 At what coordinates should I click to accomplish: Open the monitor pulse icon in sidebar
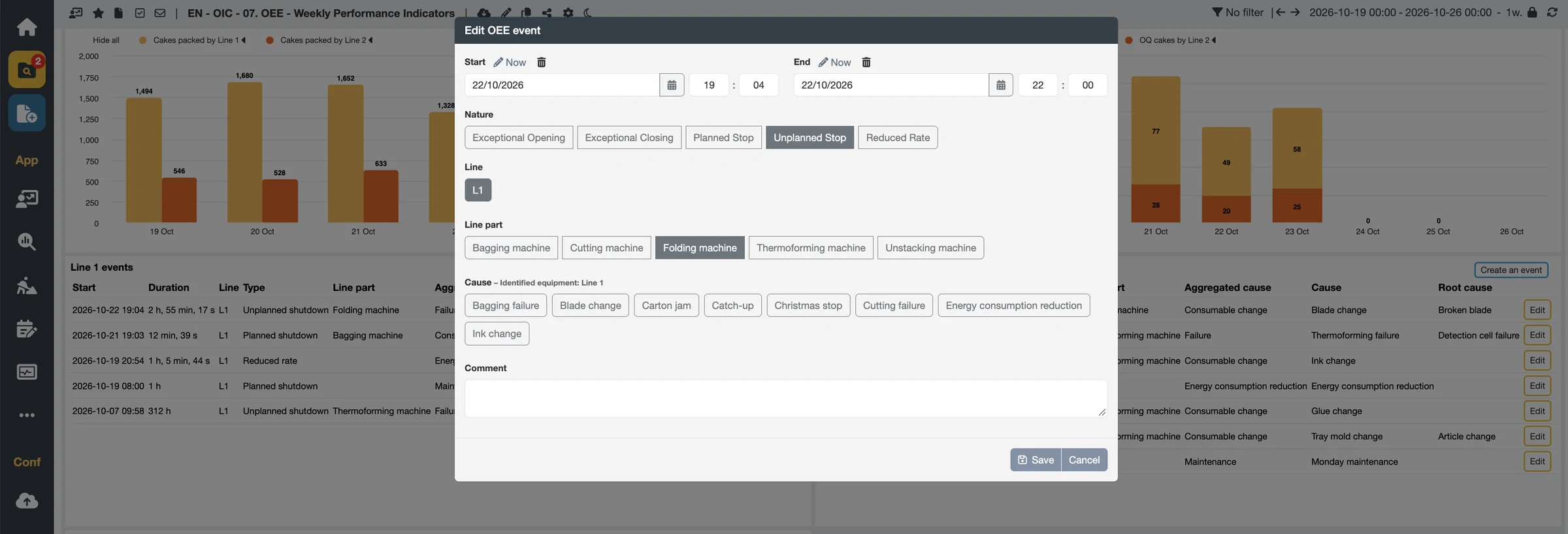(27, 372)
